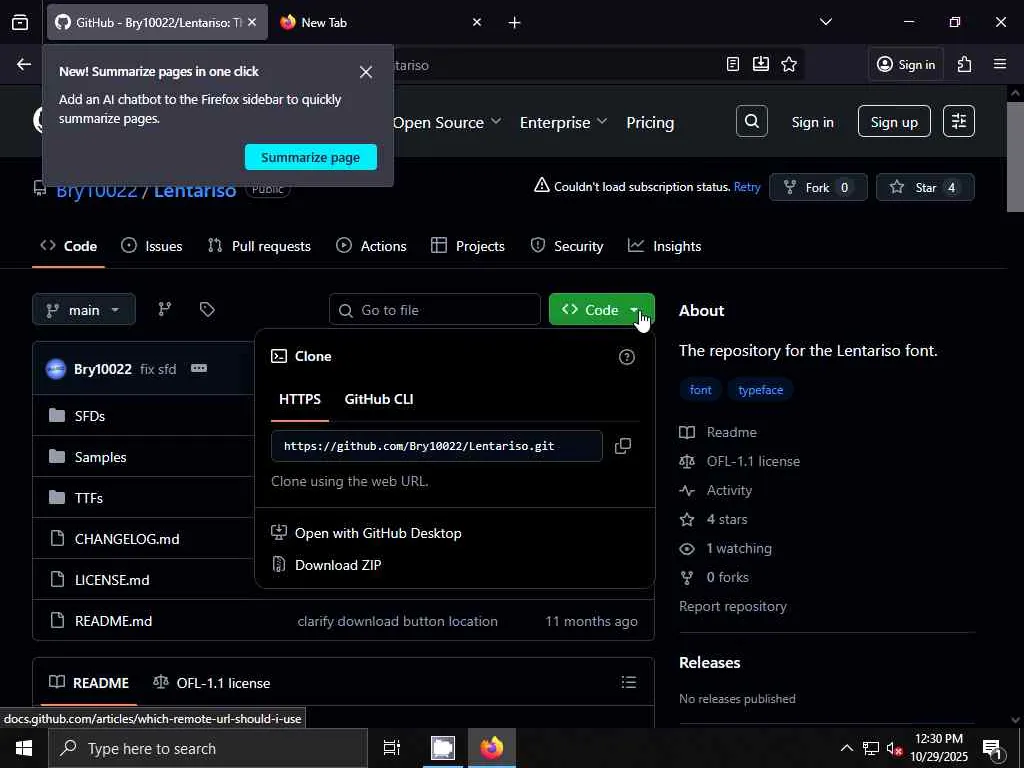Image resolution: width=1024 pixels, height=768 pixels.
Task: Open the appearance settings sliders icon
Action: pos(959,121)
